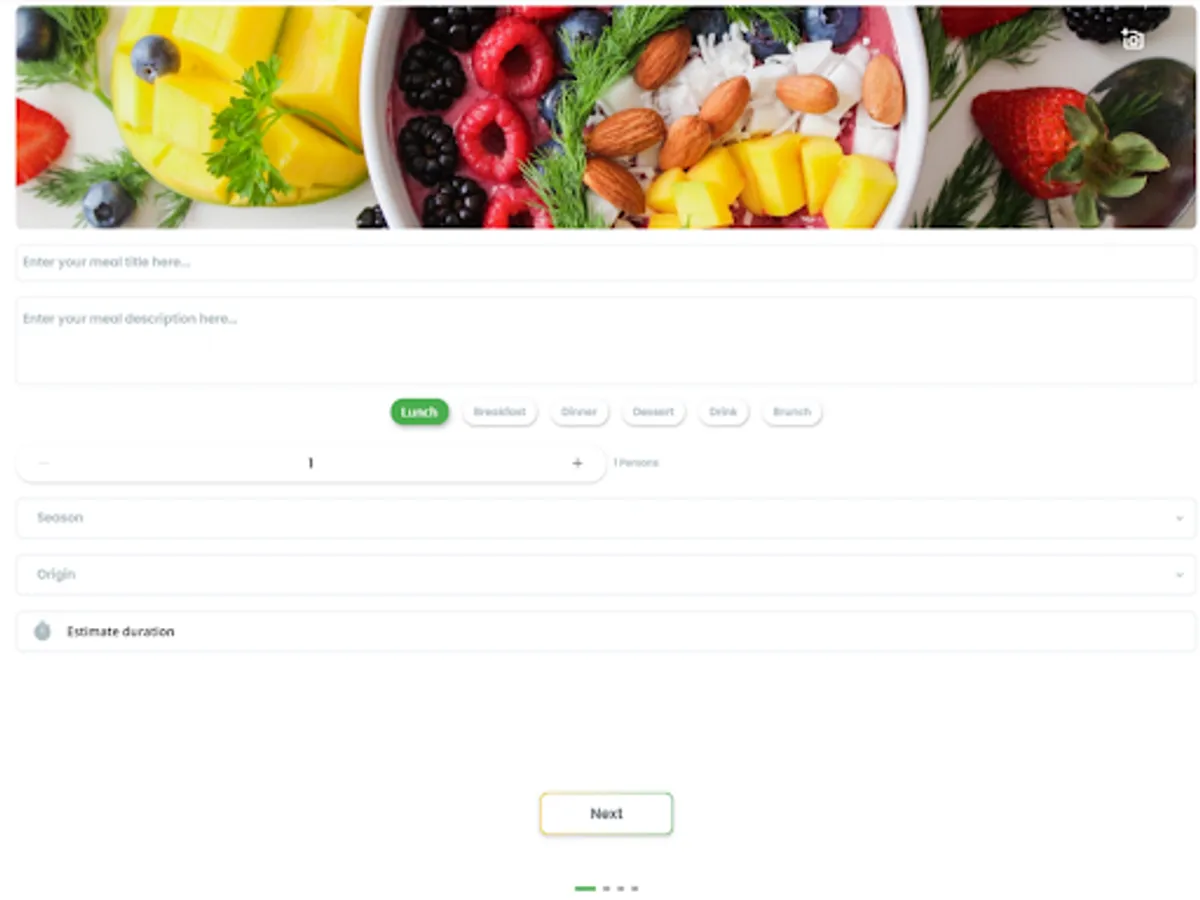
Task: Choose the Brunch chip
Action: 792,412
